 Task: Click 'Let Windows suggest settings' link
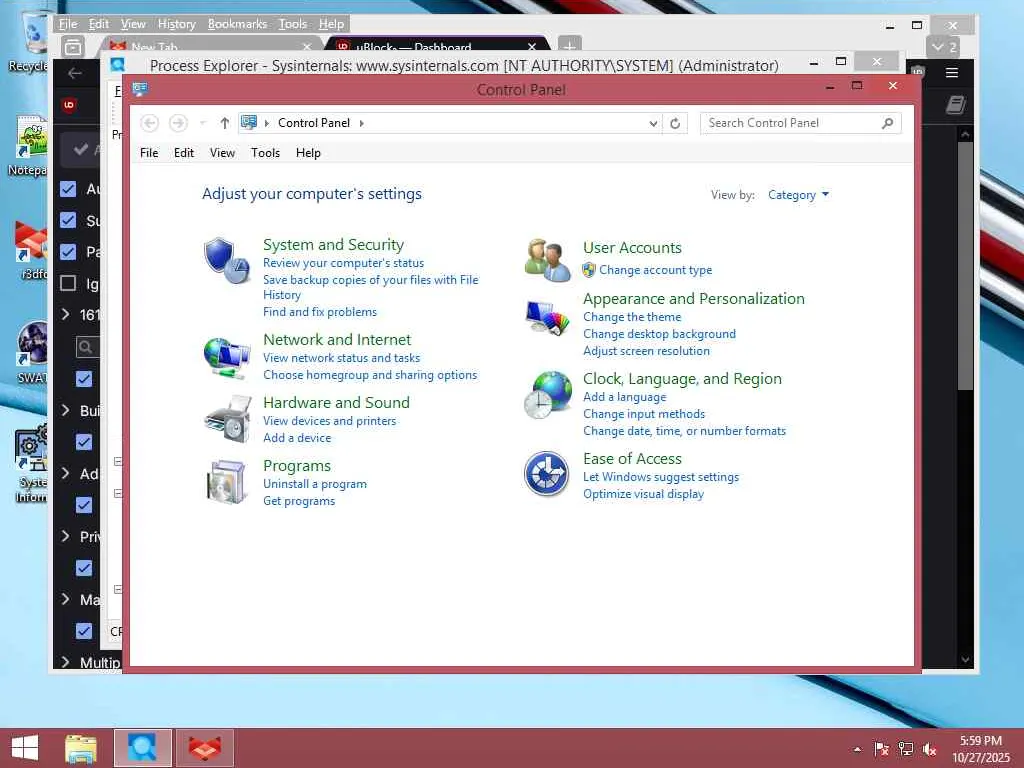tap(661, 477)
